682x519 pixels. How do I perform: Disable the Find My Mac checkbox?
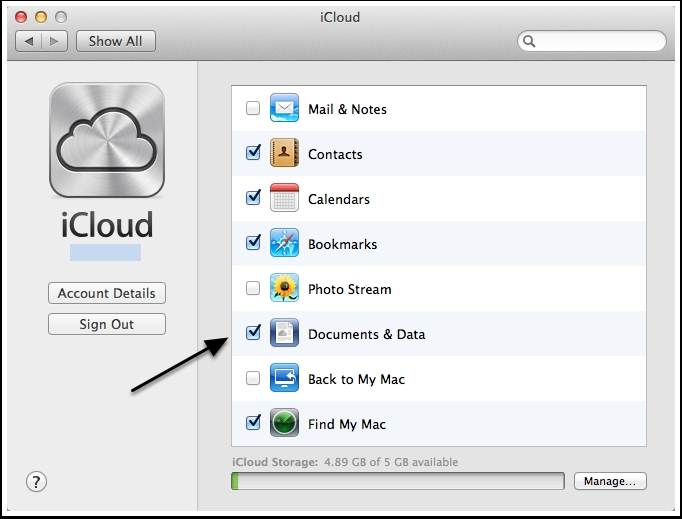coord(253,422)
